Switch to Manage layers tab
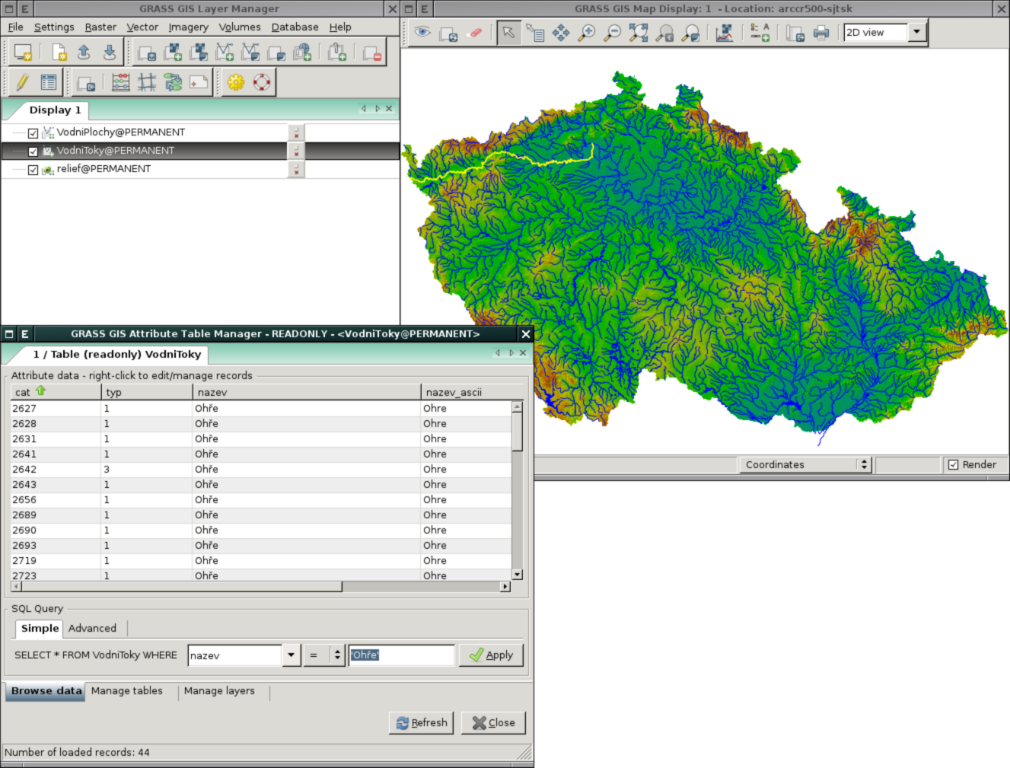The height and width of the screenshot is (768, 1010). coord(219,691)
